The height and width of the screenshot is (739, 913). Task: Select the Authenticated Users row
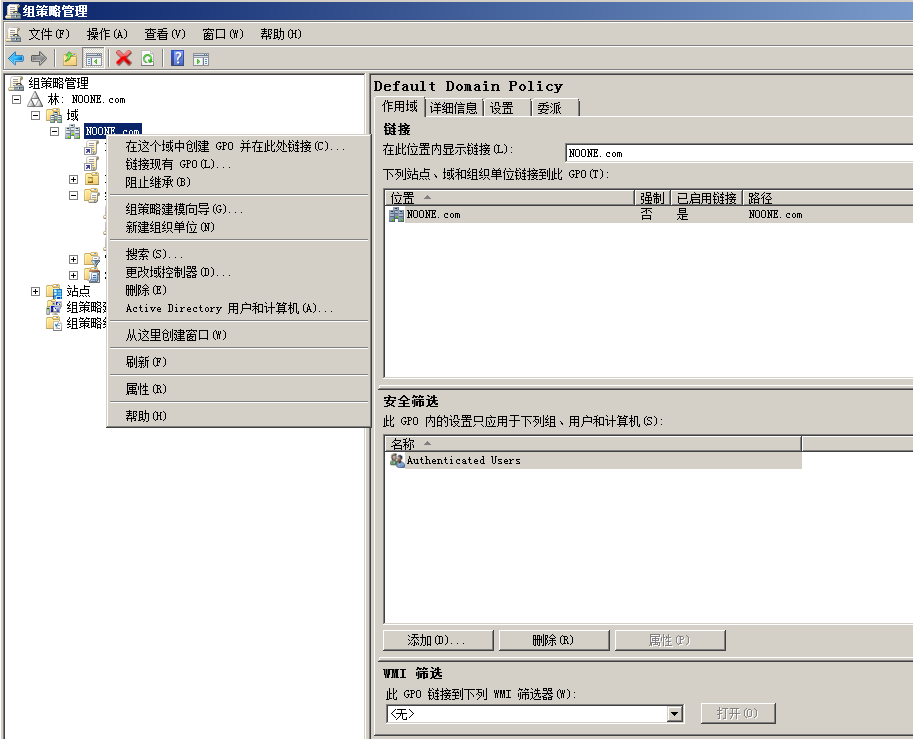pyautogui.click(x=594, y=460)
